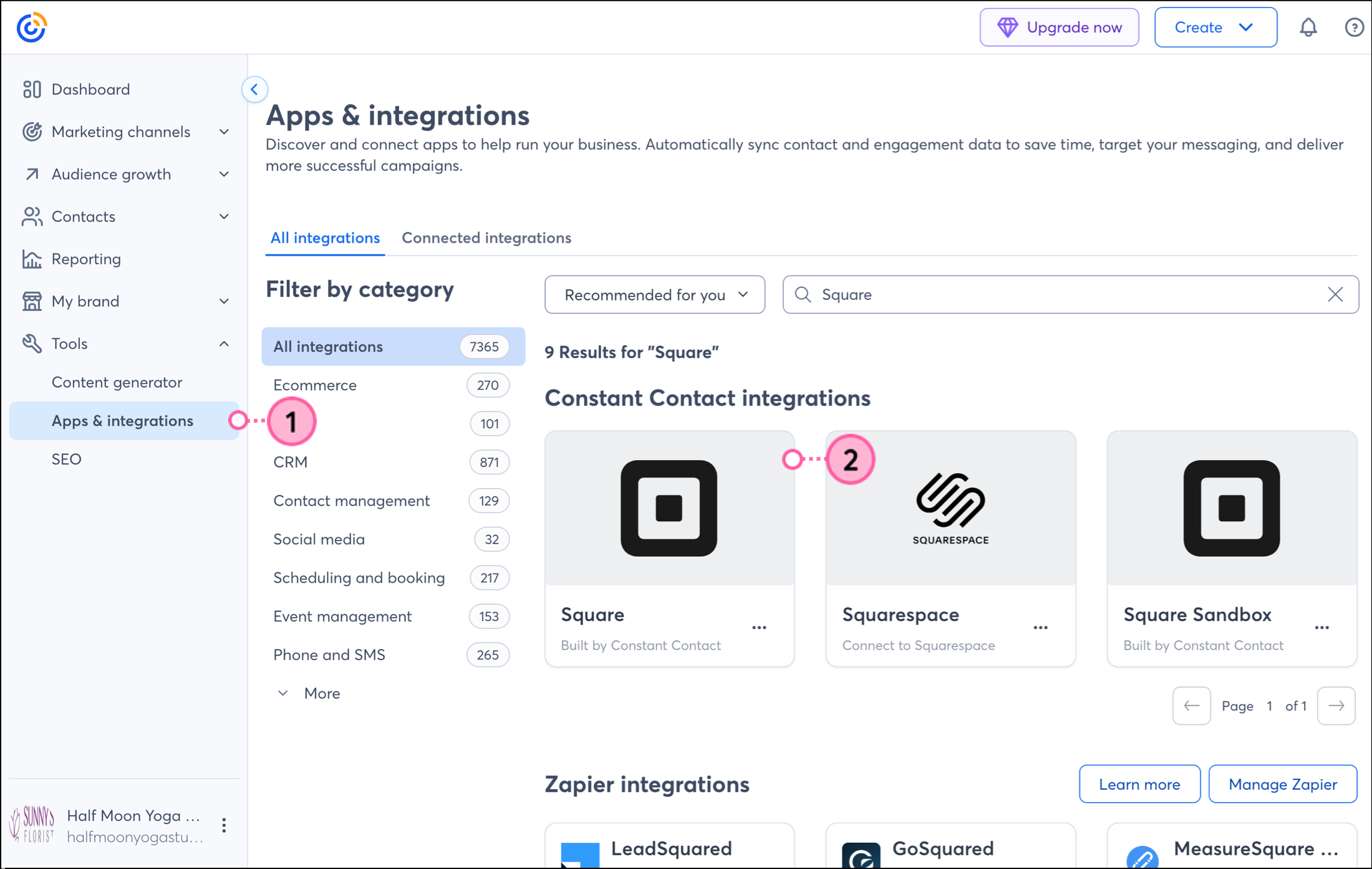Image resolution: width=1372 pixels, height=869 pixels.
Task: Click the GoSquared title
Action: click(943, 848)
